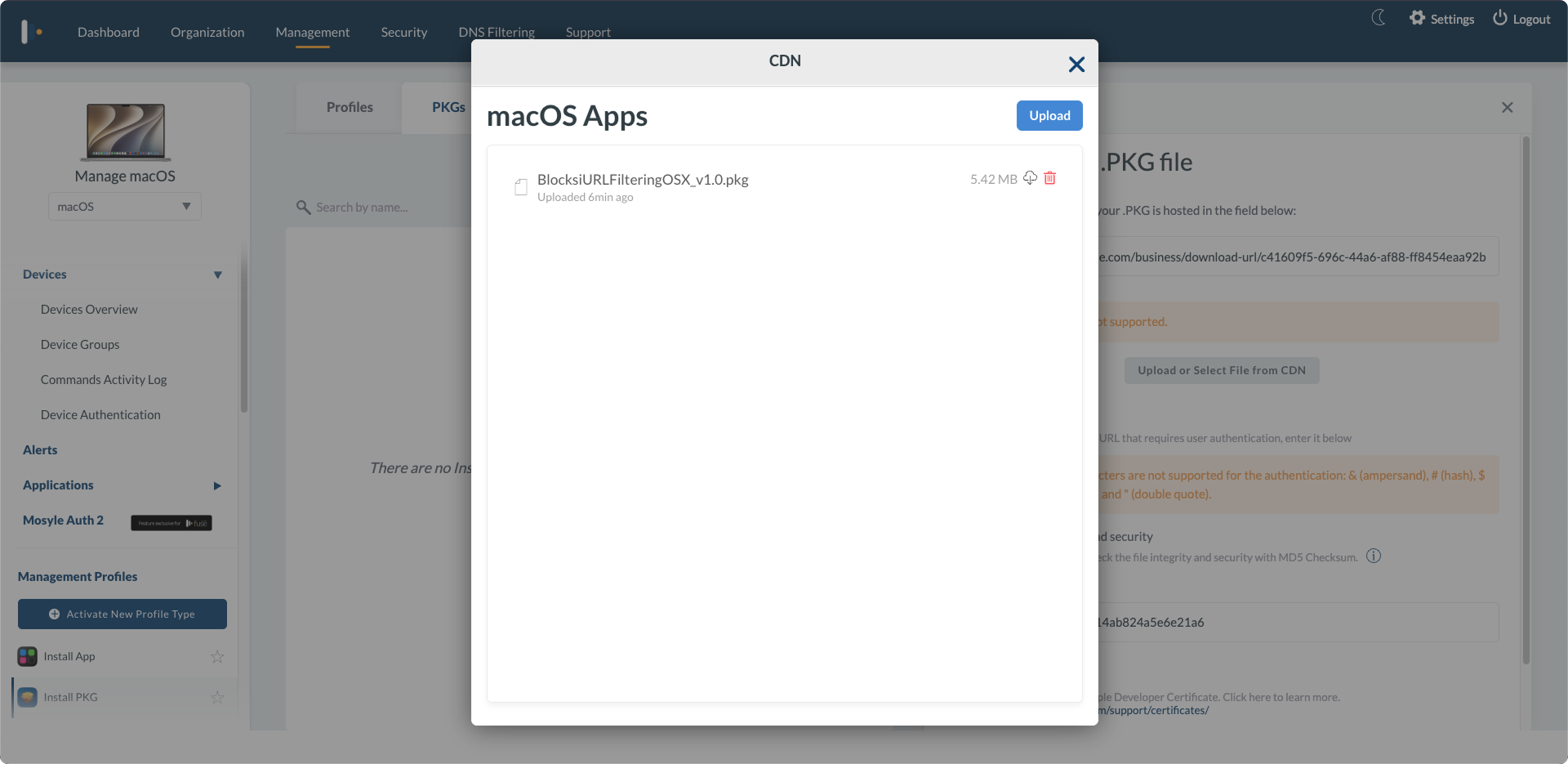Viewport: 1568px width, 764px height.
Task: Open Device Authentication
Action: click(x=100, y=415)
